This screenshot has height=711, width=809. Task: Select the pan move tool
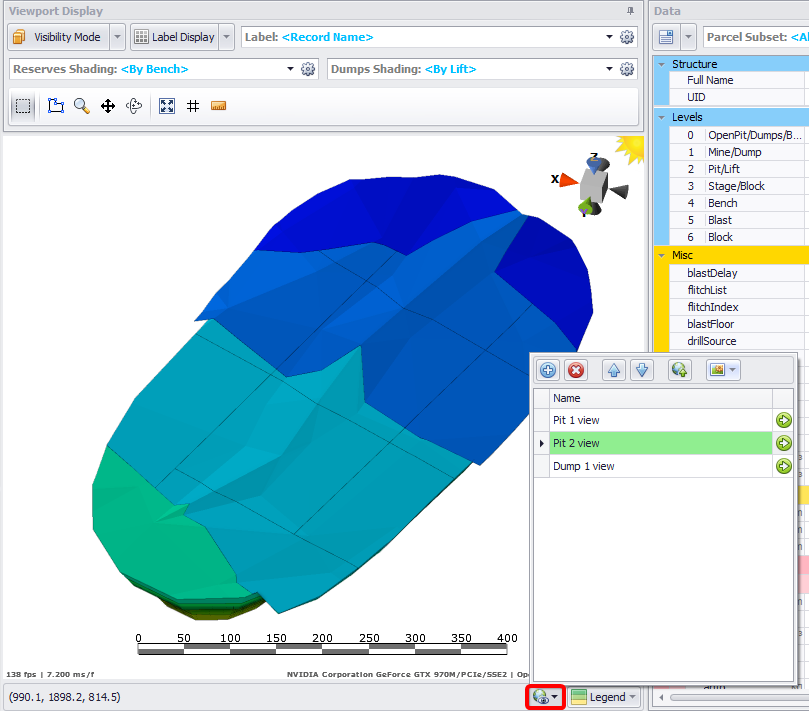tap(108, 106)
